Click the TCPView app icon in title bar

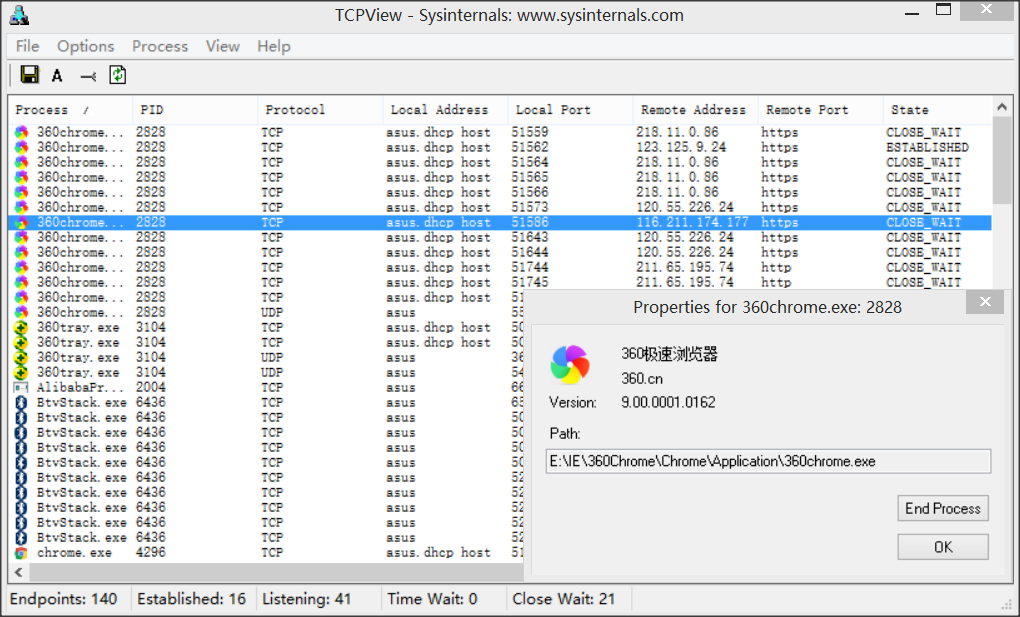point(19,15)
